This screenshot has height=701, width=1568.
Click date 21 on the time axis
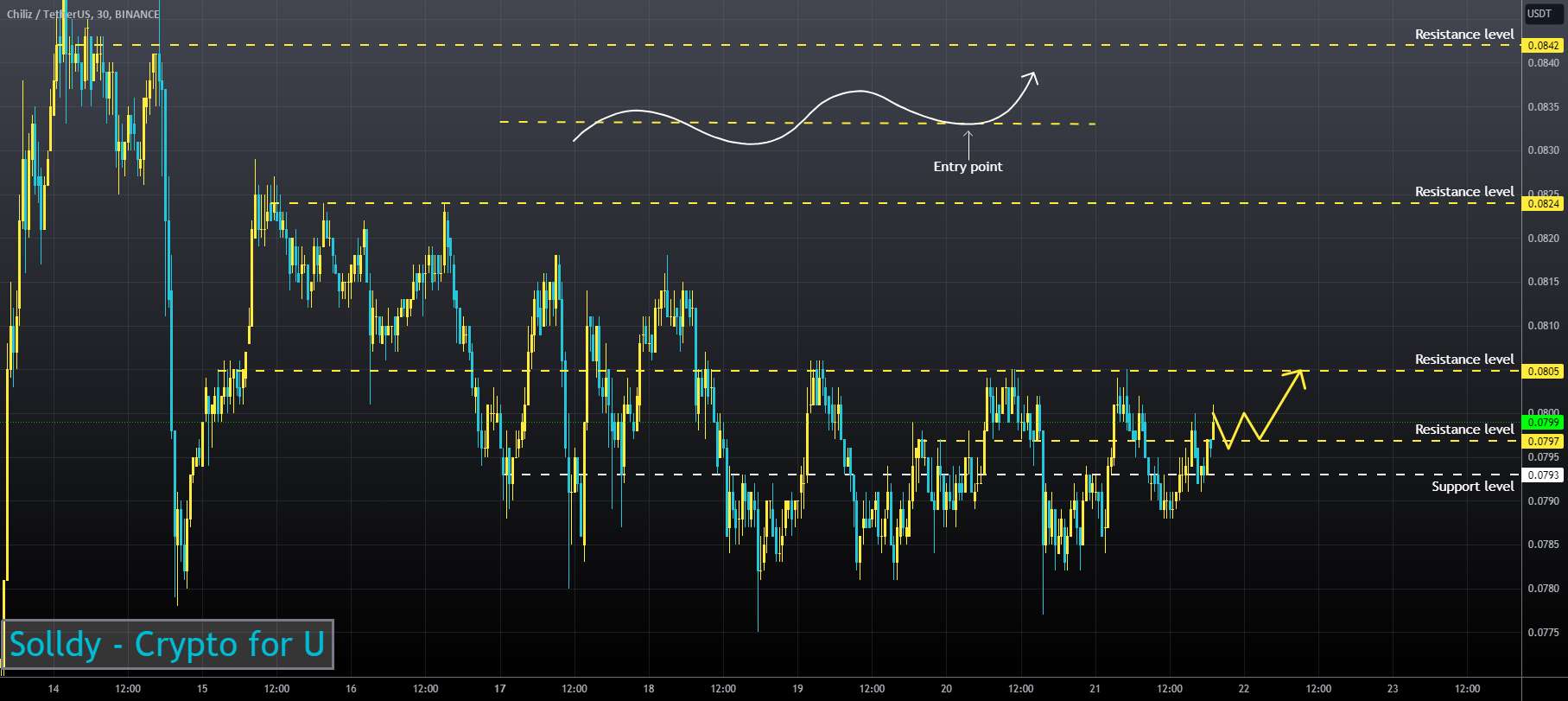pos(1095,689)
